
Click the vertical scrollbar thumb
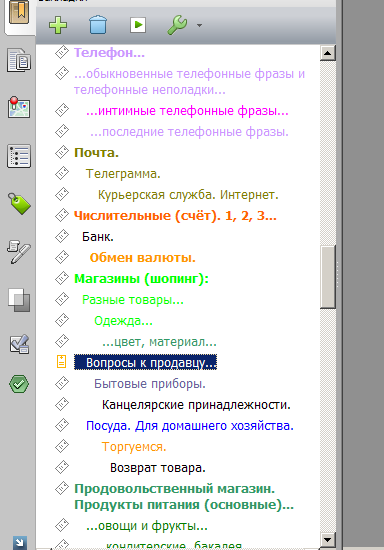pyautogui.click(x=328, y=277)
